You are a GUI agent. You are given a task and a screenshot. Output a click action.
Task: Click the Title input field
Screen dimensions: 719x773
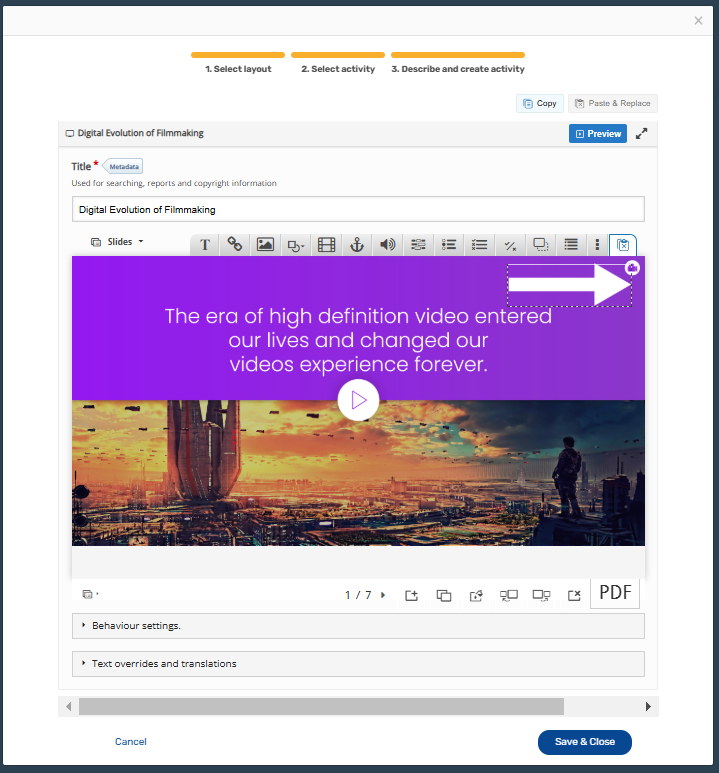pos(358,210)
